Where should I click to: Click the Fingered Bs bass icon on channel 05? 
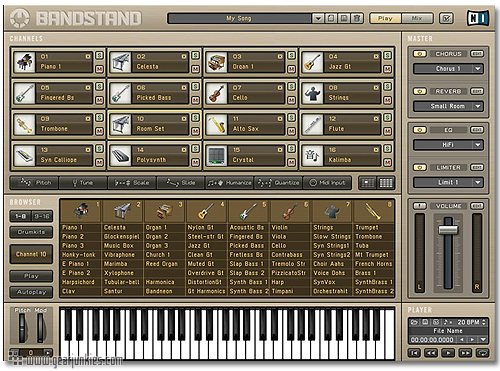(x=24, y=93)
